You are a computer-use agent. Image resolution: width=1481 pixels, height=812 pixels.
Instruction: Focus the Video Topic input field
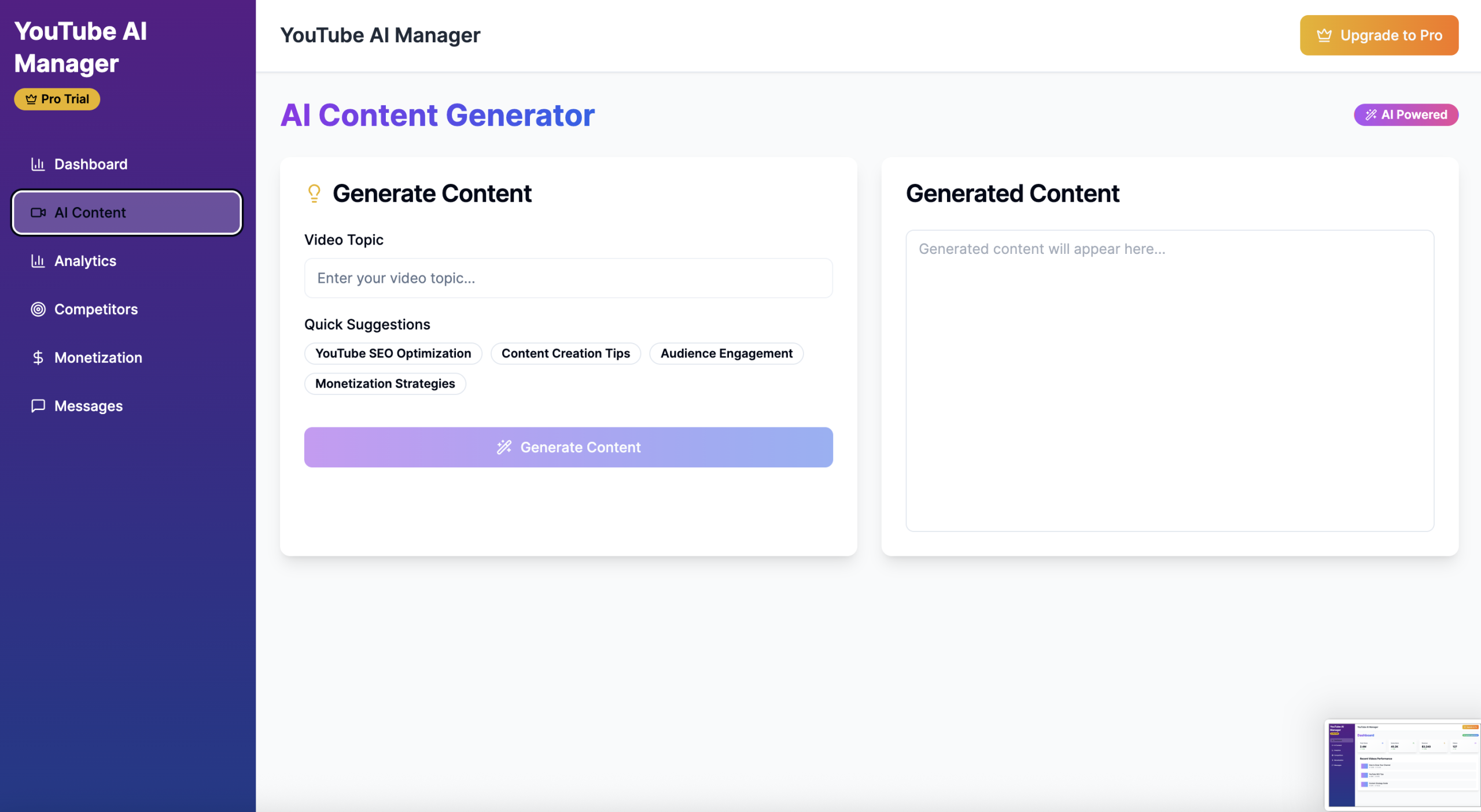pyautogui.click(x=568, y=278)
